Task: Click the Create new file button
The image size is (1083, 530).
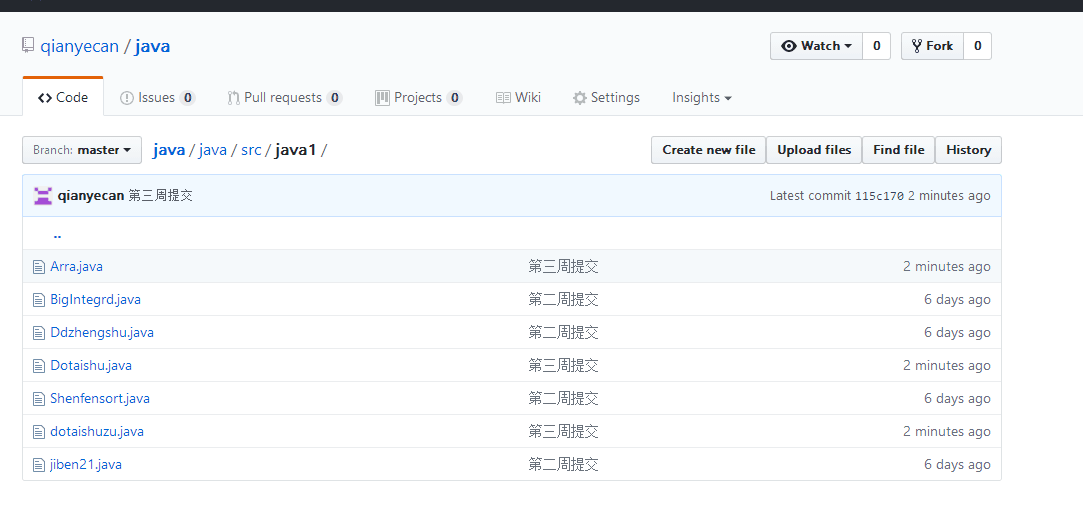Action: (x=709, y=150)
